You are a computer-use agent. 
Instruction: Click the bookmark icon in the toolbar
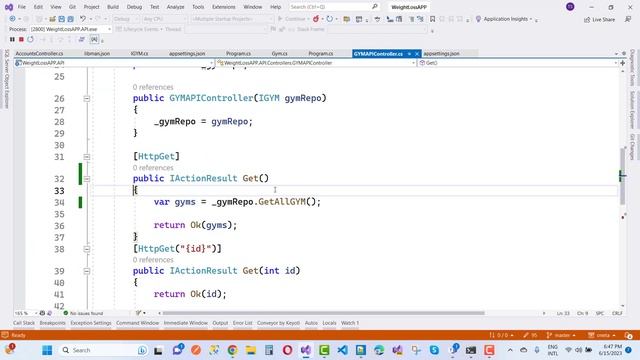[432, 19]
